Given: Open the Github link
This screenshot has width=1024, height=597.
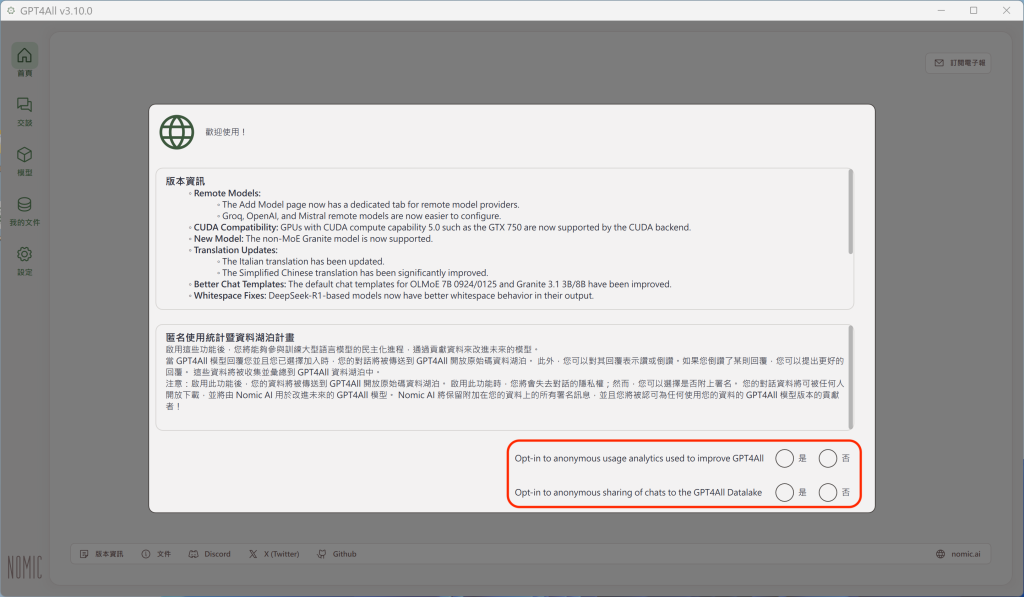Looking at the screenshot, I should [x=337, y=554].
